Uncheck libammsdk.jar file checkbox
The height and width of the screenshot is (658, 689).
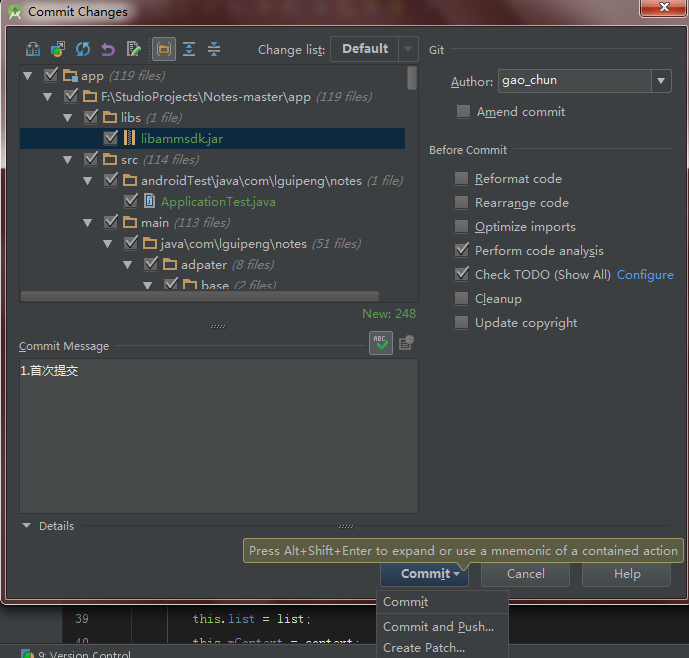click(x=111, y=138)
